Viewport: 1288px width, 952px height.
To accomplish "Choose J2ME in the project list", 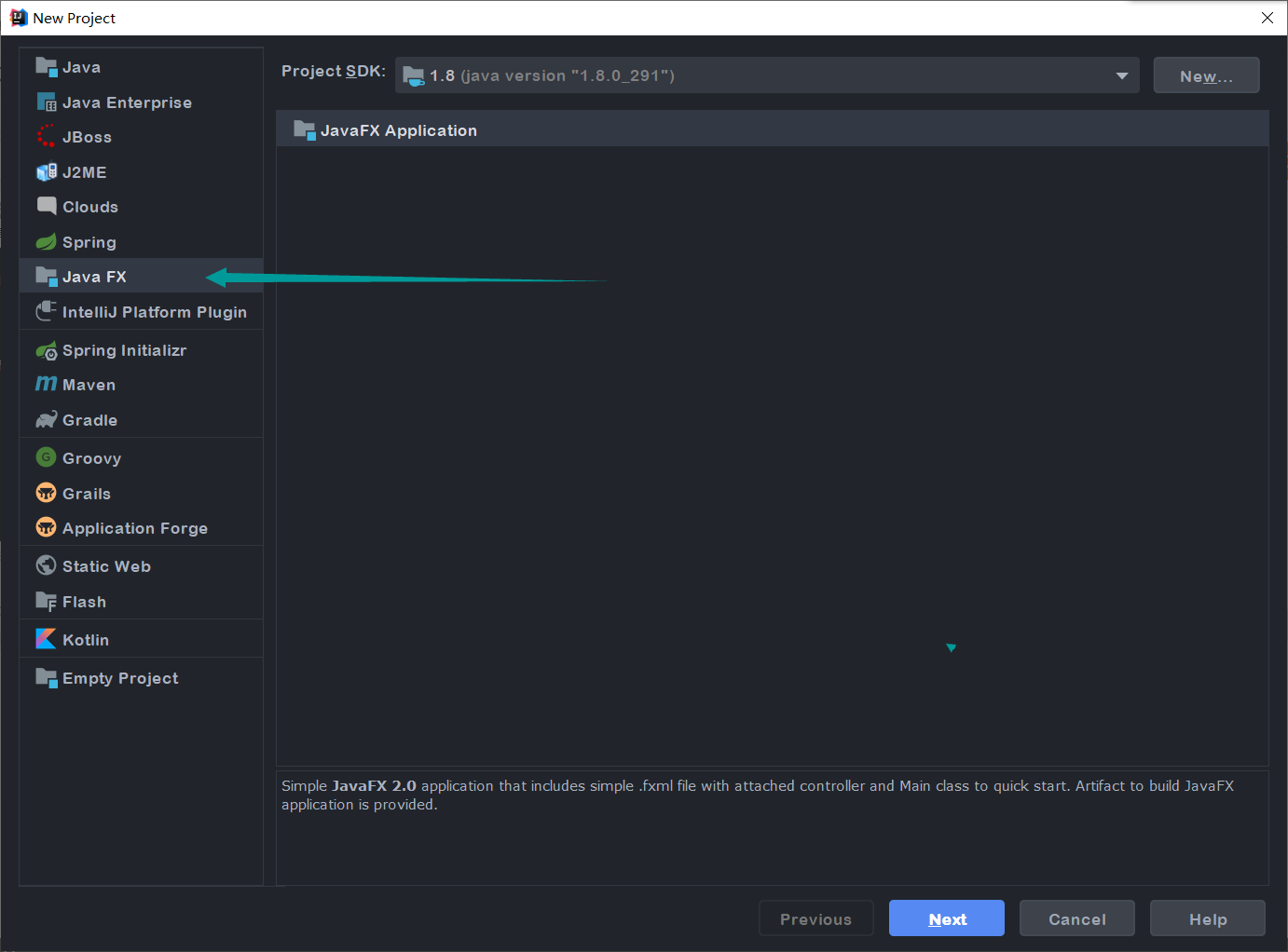I will (141, 172).
